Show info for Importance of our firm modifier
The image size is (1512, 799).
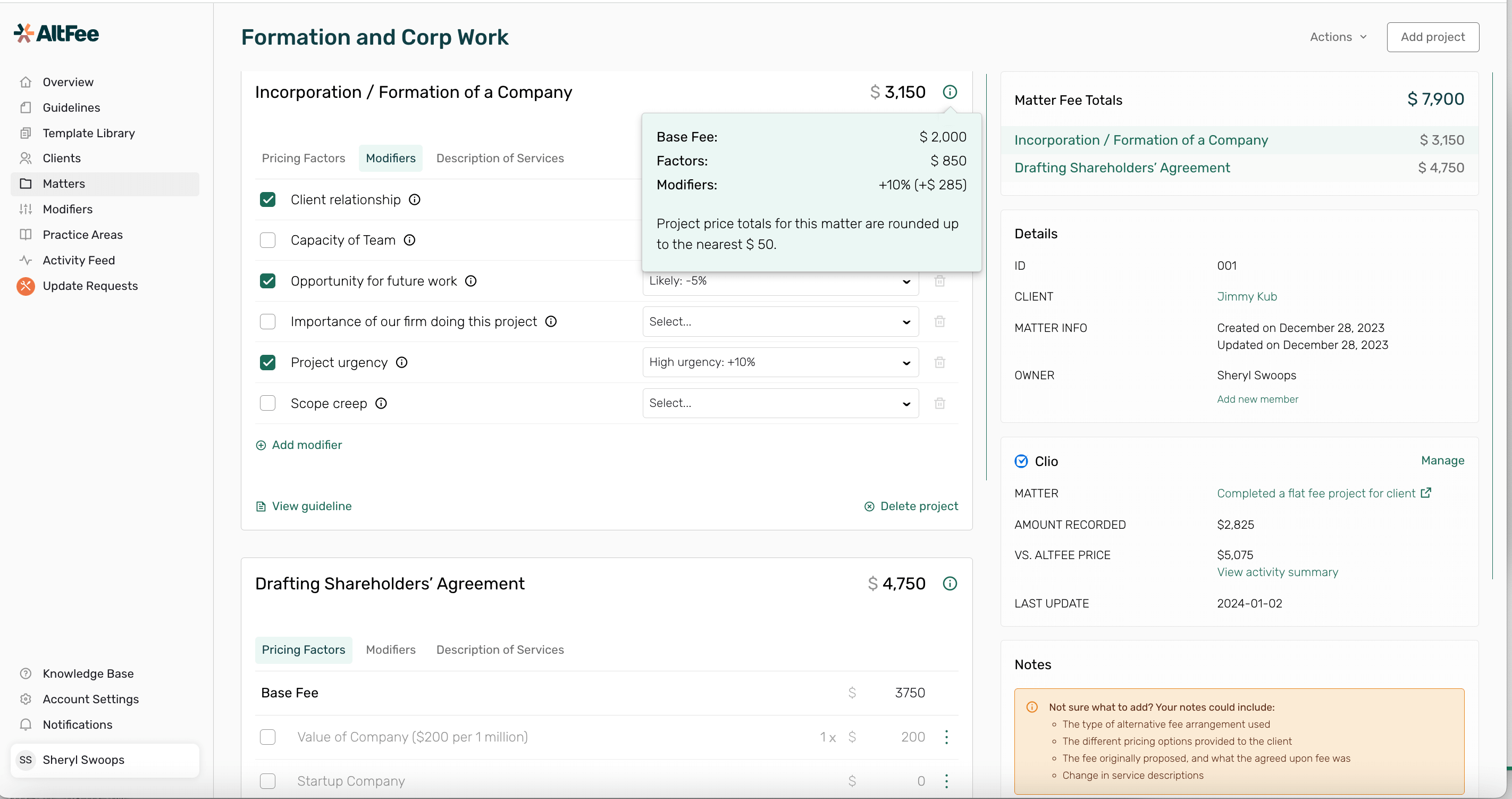551,321
